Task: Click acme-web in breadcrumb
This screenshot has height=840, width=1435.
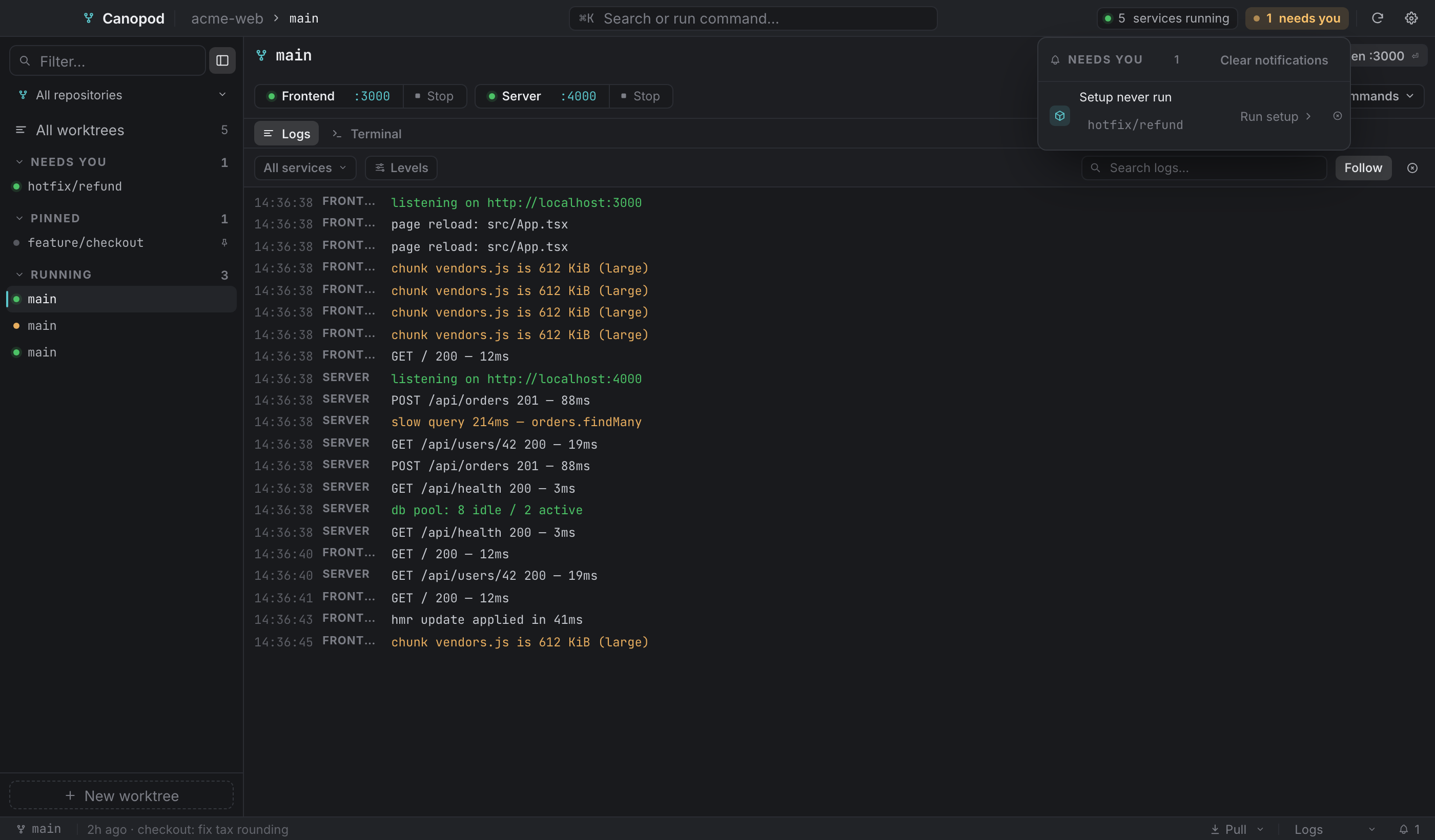Action: (x=227, y=18)
